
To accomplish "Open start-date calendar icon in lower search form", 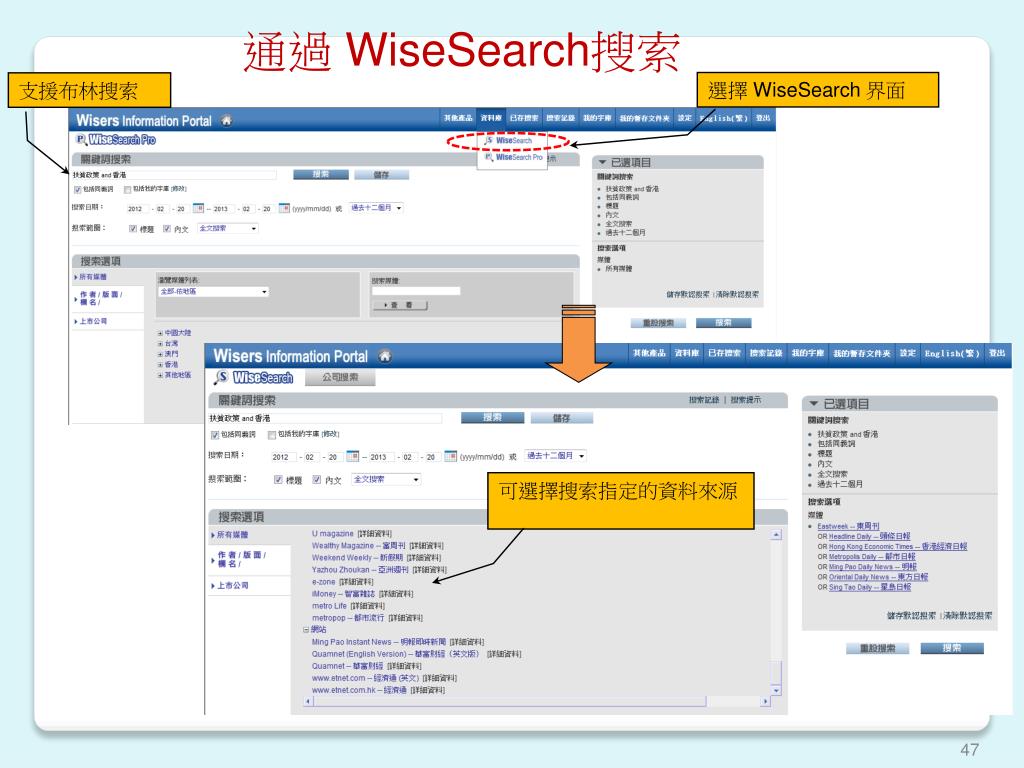I will pyautogui.click(x=353, y=456).
